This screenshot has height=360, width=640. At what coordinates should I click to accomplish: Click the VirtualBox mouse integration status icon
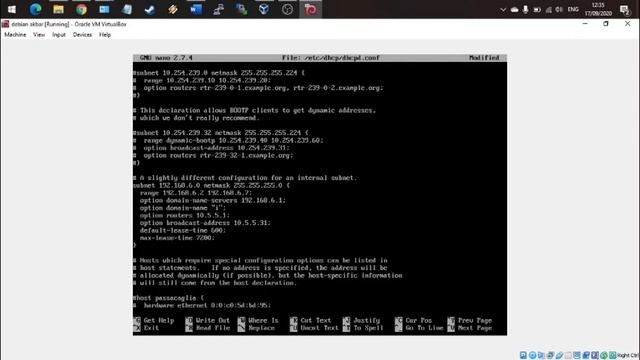(603, 355)
